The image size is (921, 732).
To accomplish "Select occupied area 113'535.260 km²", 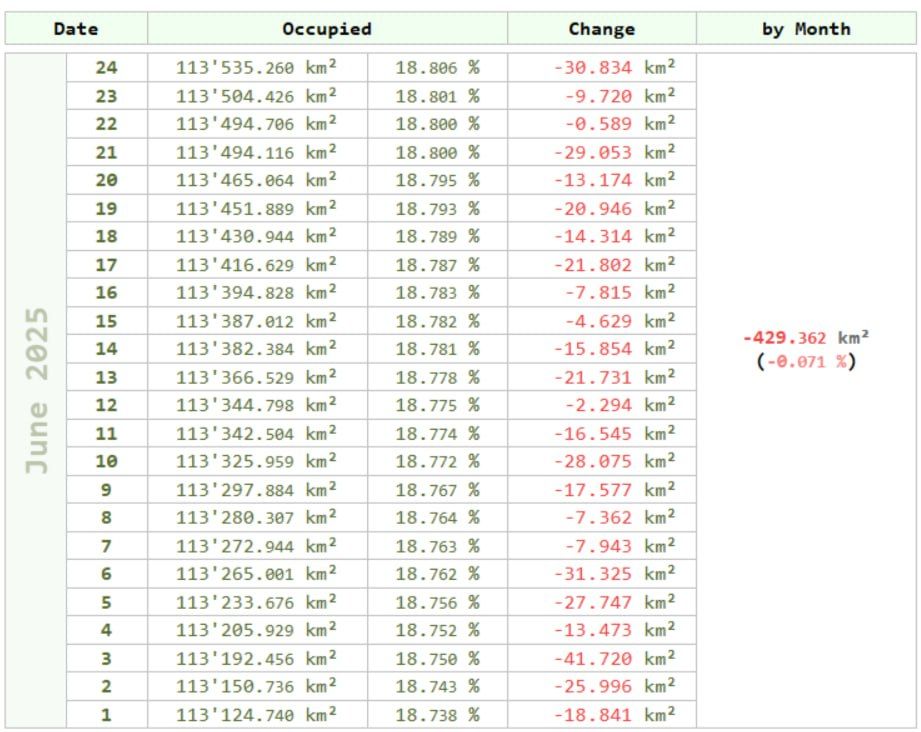I will point(256,68).
